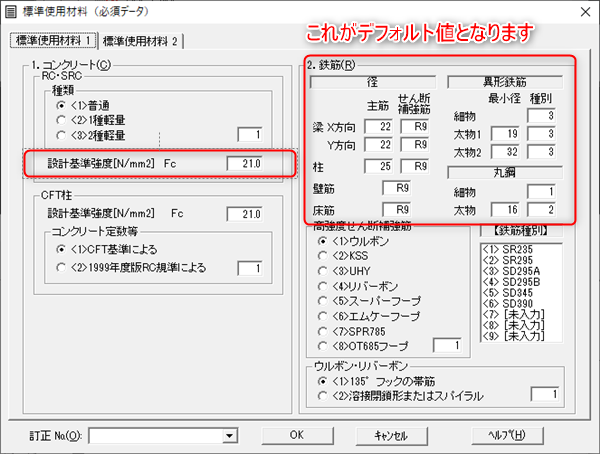Switch to 標準使用材料 2 tab
600x454 pixels.
point(140,40)
